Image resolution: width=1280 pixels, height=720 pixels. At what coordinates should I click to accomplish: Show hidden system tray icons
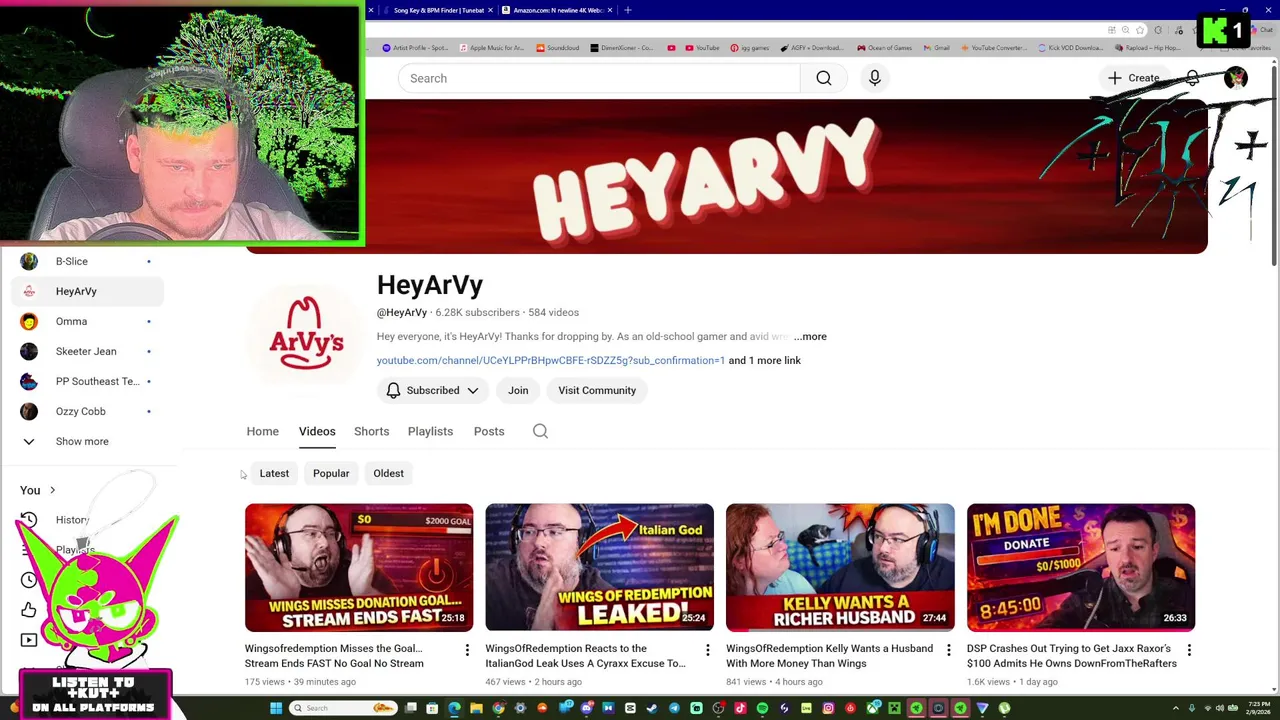(1177, 708)
